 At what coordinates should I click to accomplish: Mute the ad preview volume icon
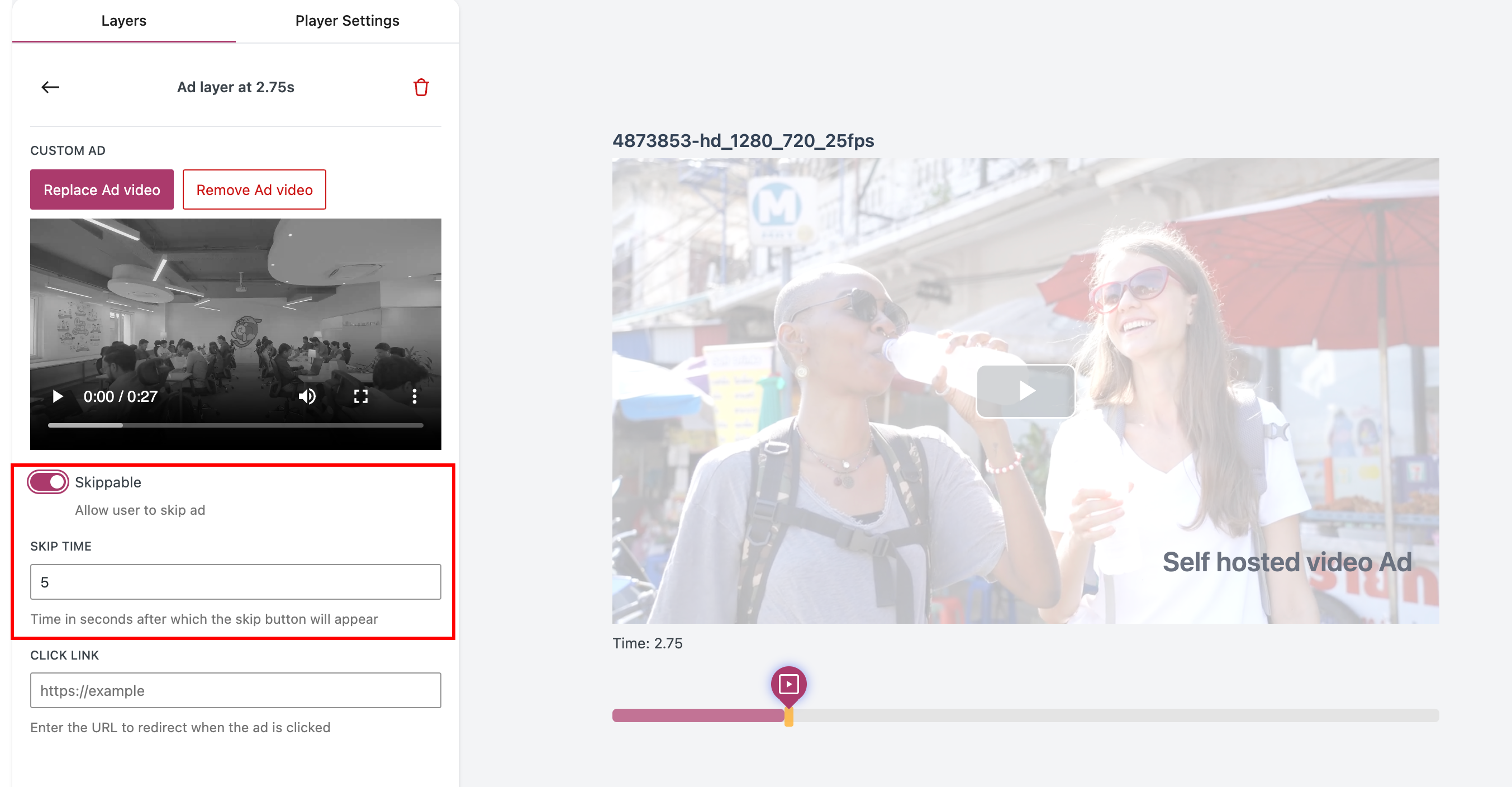(x=307, y=396)
